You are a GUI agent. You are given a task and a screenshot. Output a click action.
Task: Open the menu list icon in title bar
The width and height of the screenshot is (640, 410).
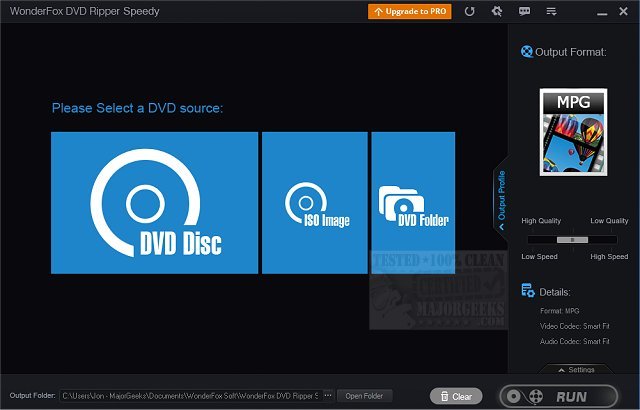(551, 11)
